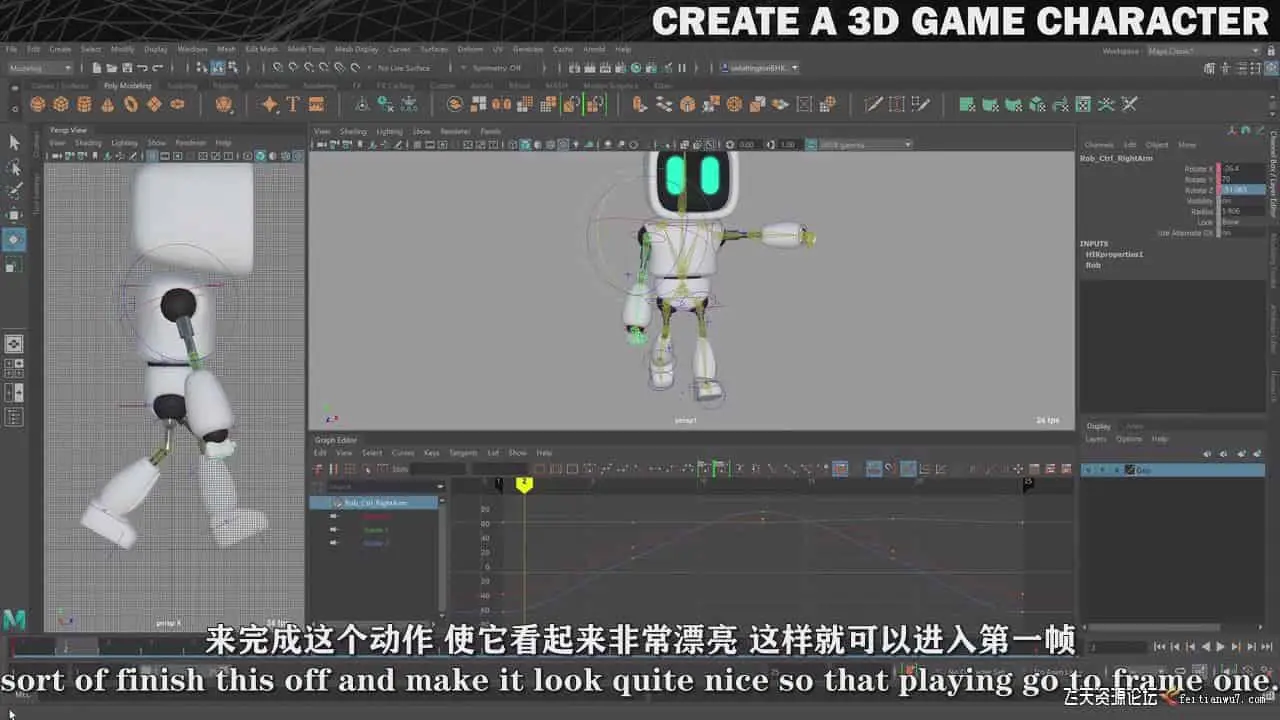Click the viewport exposure value field
Viewport: 1280px width, 720px height.
(748, 145)
